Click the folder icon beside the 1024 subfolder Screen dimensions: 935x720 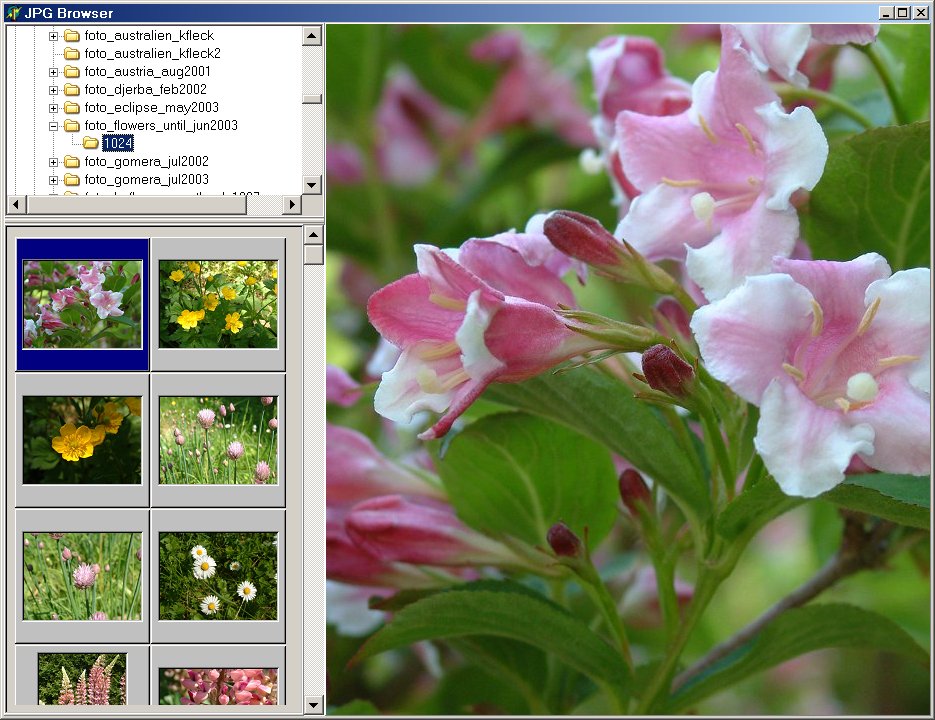click(x=90, y=143)
